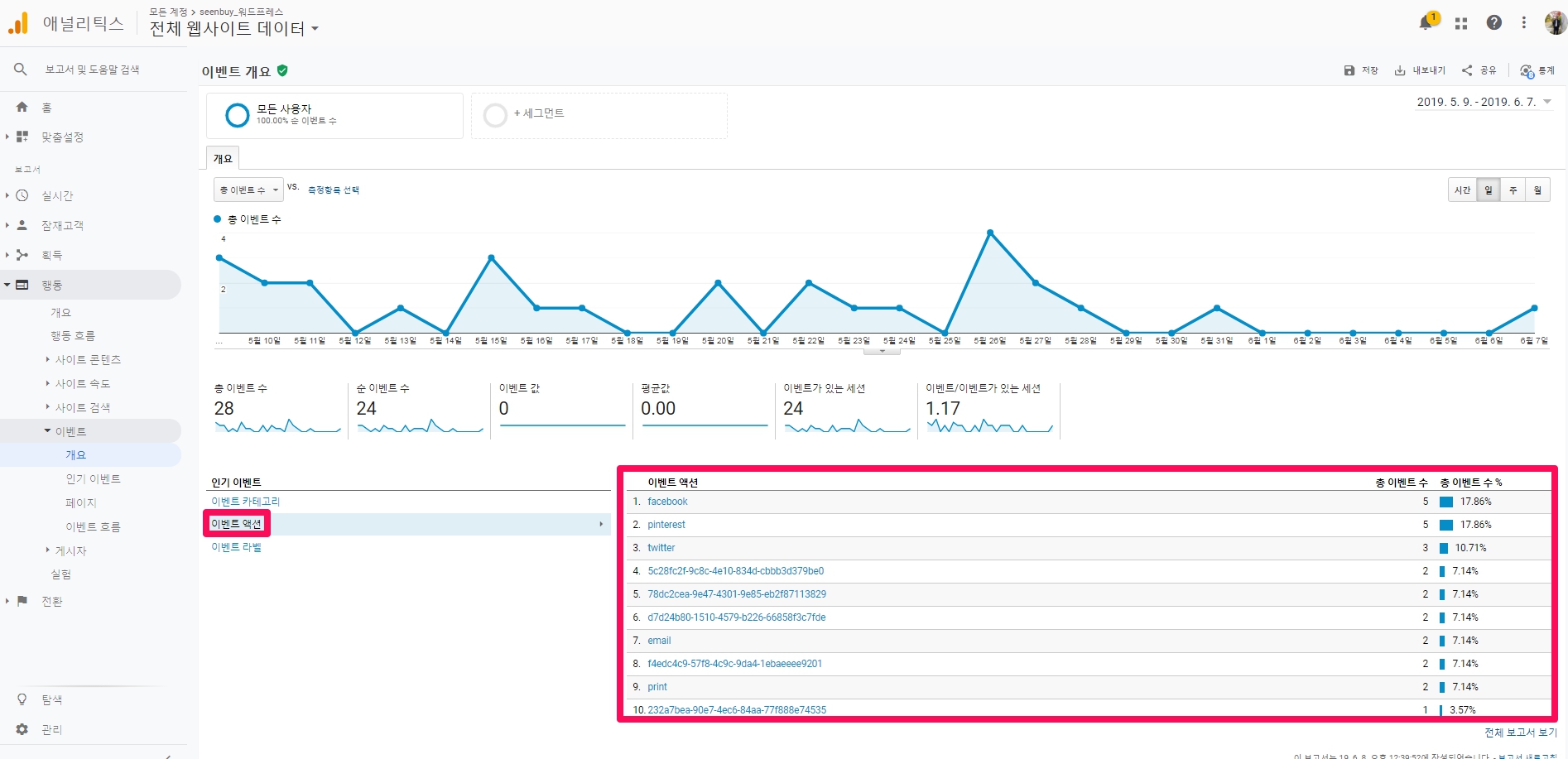Open the 총 이벤트 수 metric dropdown
1568x759 pixels.
click(x=248, y=190)
